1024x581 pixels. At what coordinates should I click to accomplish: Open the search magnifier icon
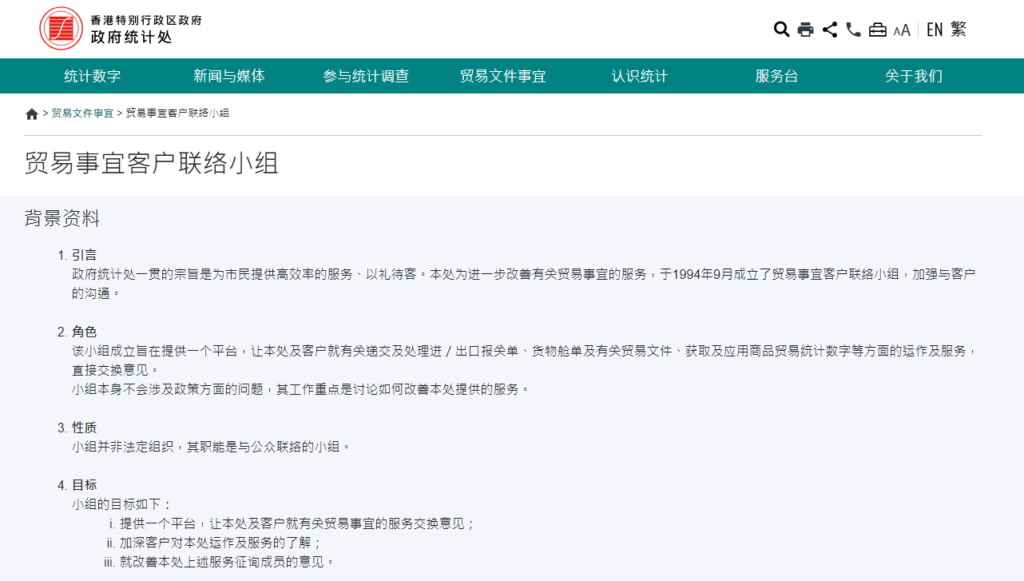coord(781,29)
